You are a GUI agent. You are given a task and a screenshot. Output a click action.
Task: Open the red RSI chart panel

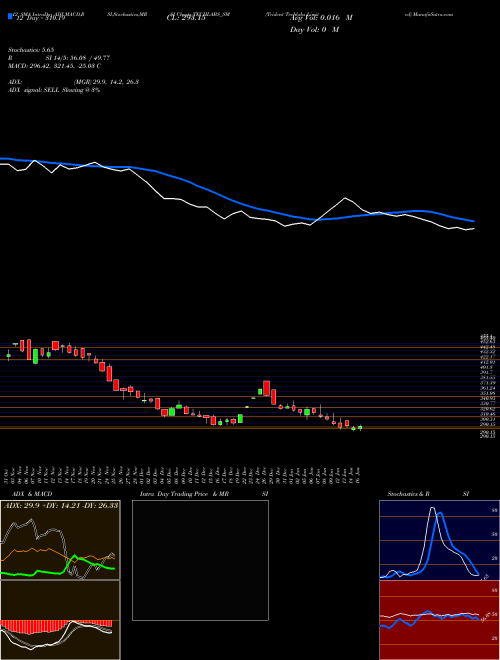pos(439,620)
